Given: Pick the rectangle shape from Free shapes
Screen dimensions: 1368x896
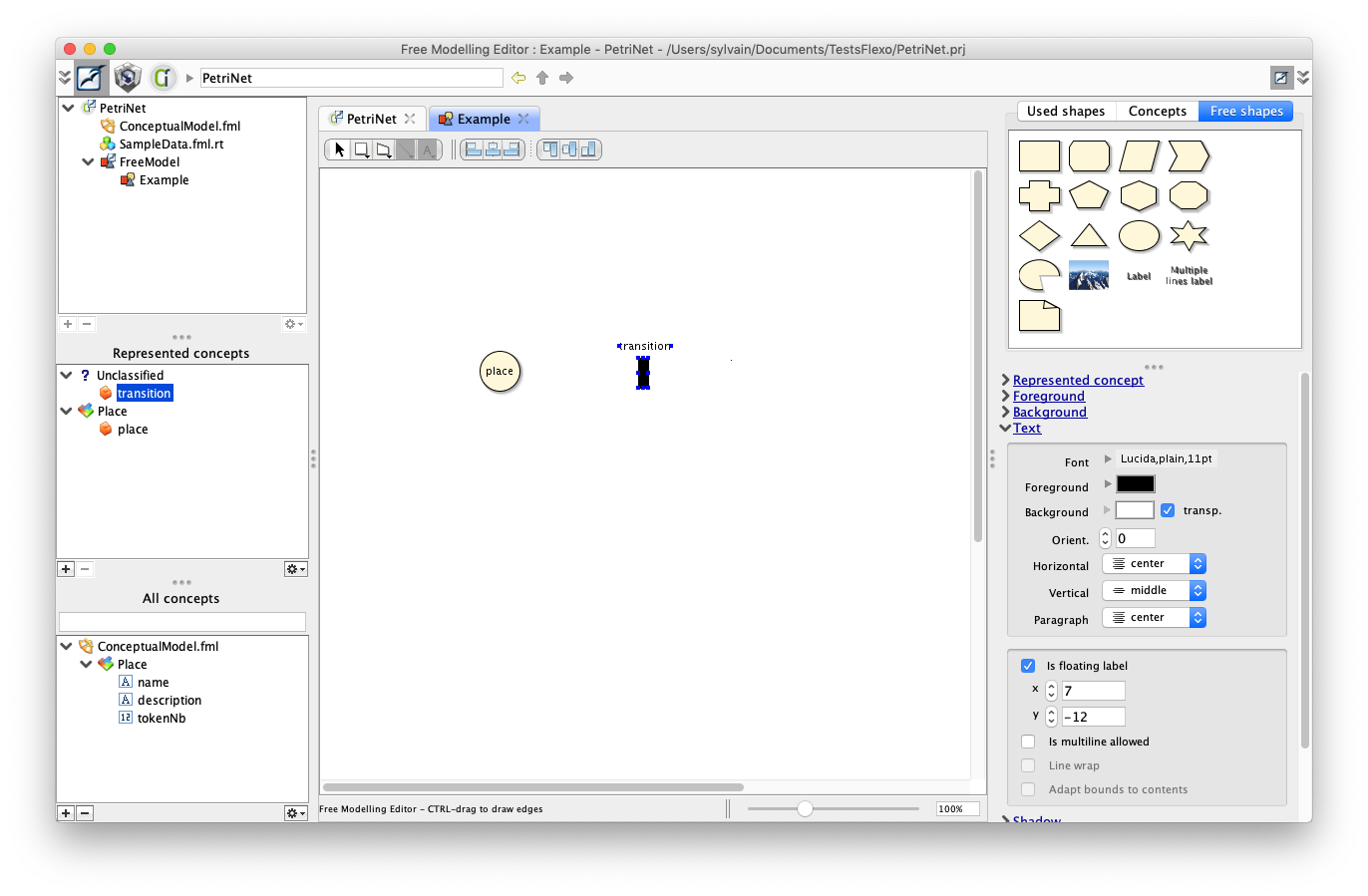Looking at the screenshot, I should coord(1039,156).
